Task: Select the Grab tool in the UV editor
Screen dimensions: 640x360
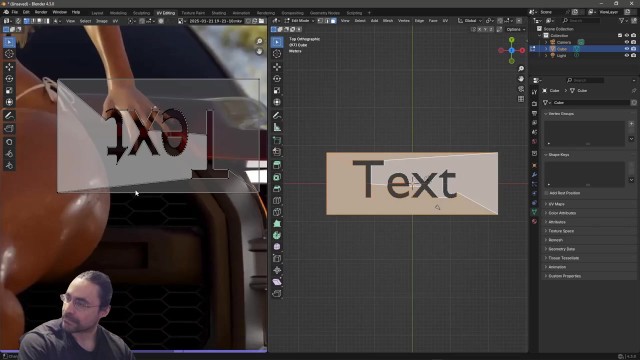Action: pos(9,142)
